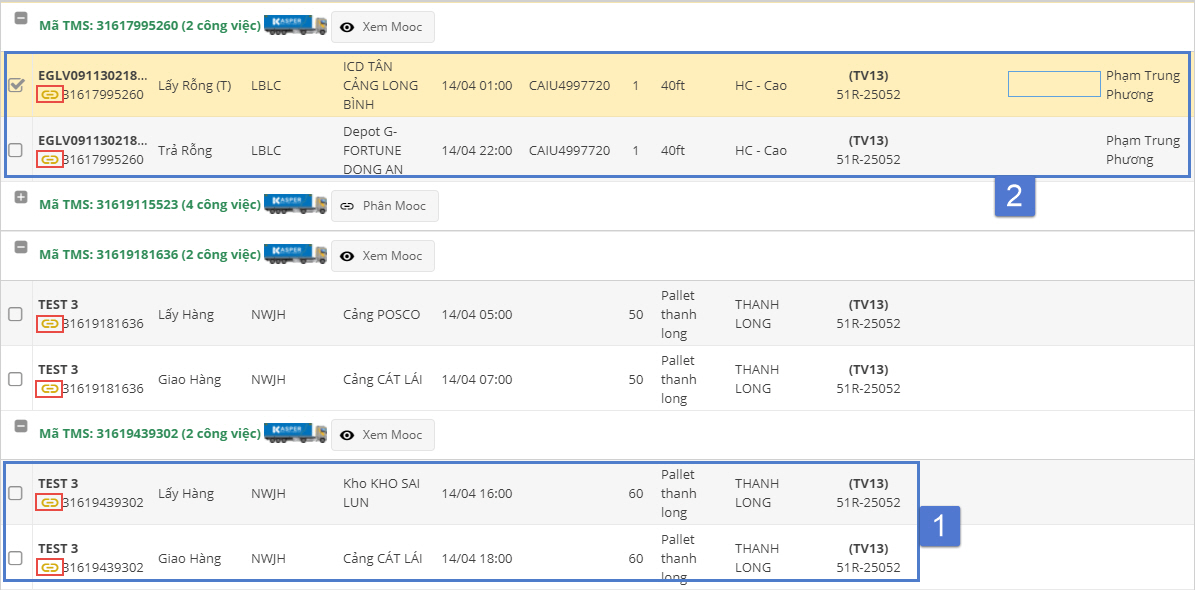Collapse the TMS 31617995260 group
Screen dimensions: 1195x590
21,18
